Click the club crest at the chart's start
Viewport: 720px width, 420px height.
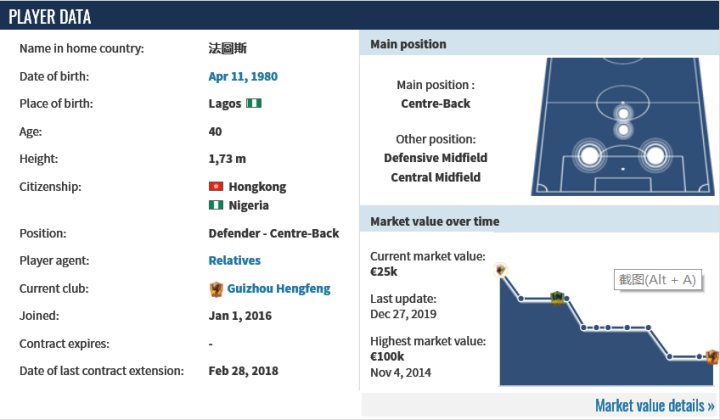point(501,269)
